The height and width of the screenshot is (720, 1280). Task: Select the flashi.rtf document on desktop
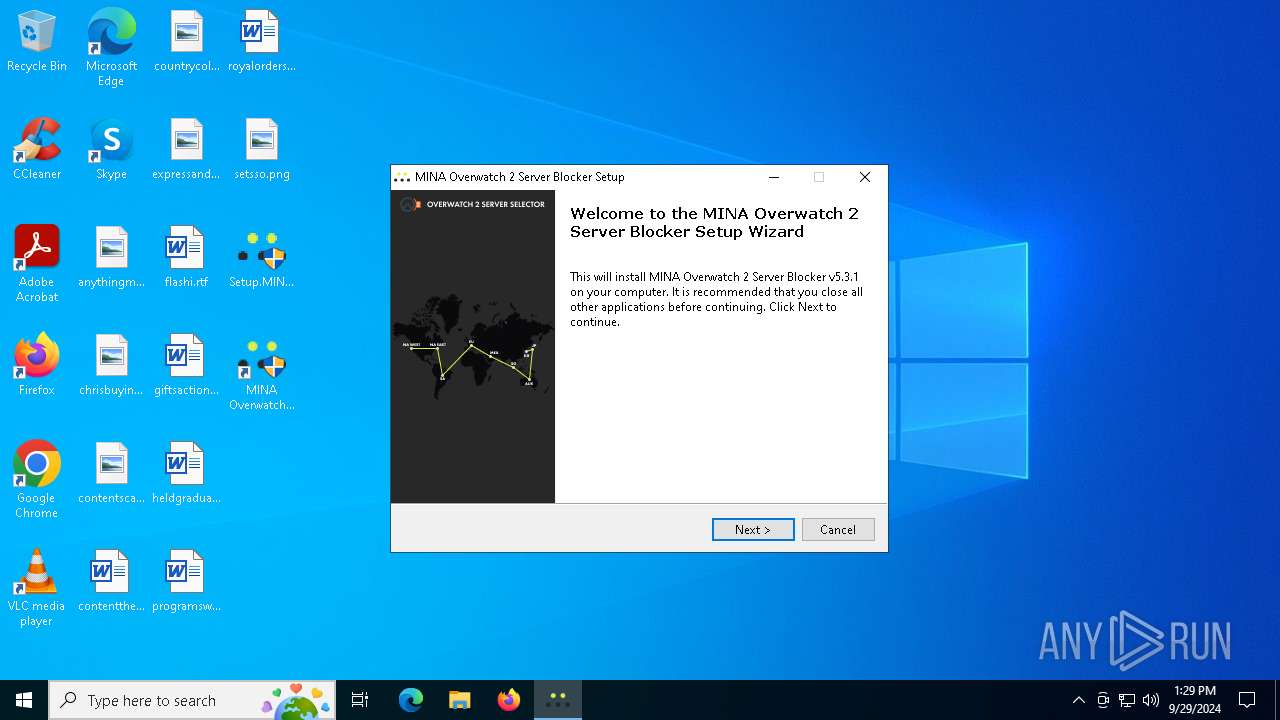(x=186, y=258)
